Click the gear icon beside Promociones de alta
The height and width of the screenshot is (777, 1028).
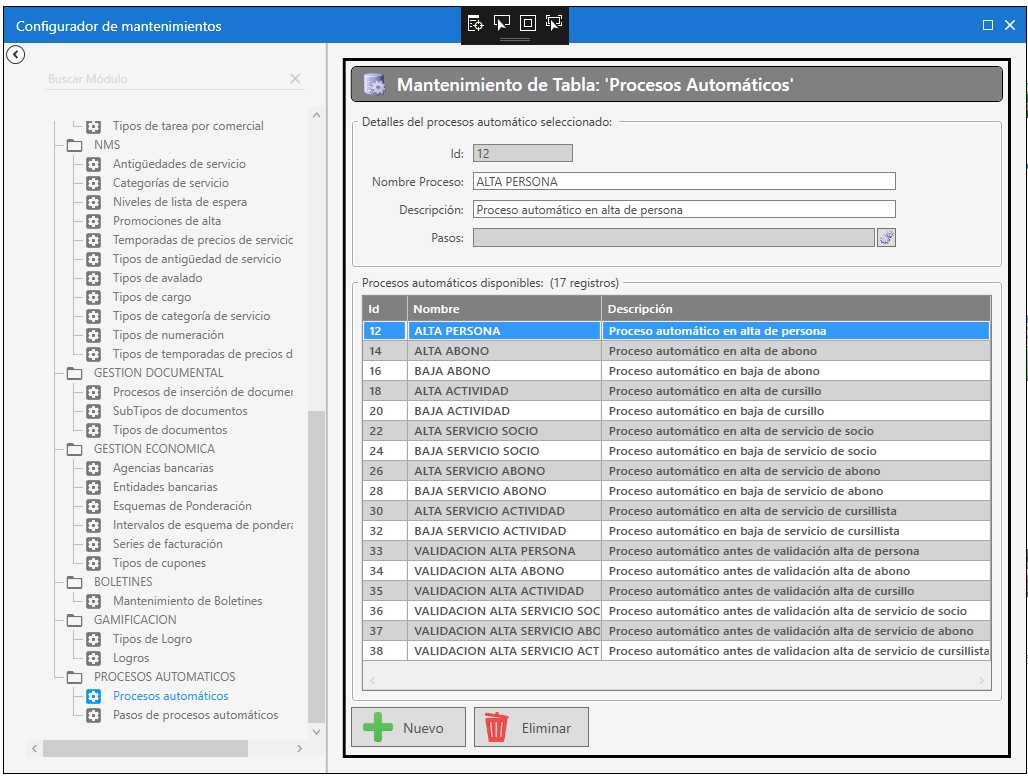click(94, 221)
